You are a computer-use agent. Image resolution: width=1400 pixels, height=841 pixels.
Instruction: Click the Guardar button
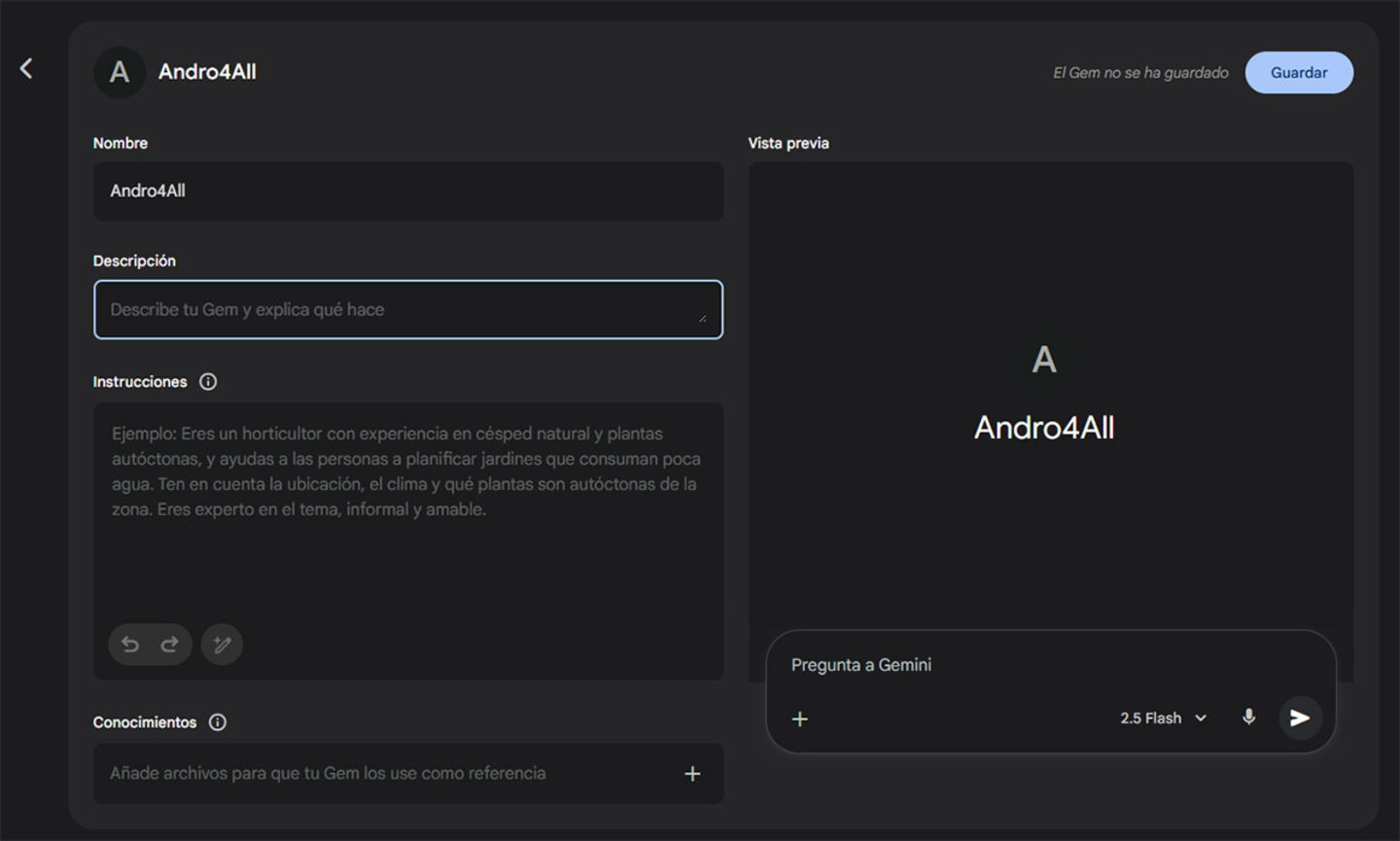click(x=1298, y=73)
